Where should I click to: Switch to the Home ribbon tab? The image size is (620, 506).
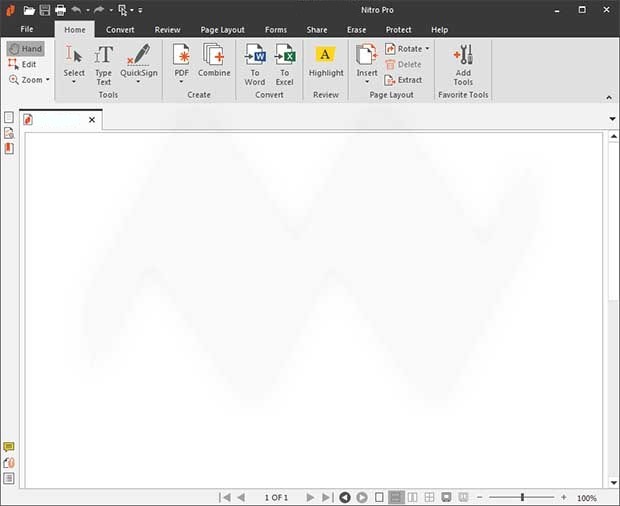75,30
